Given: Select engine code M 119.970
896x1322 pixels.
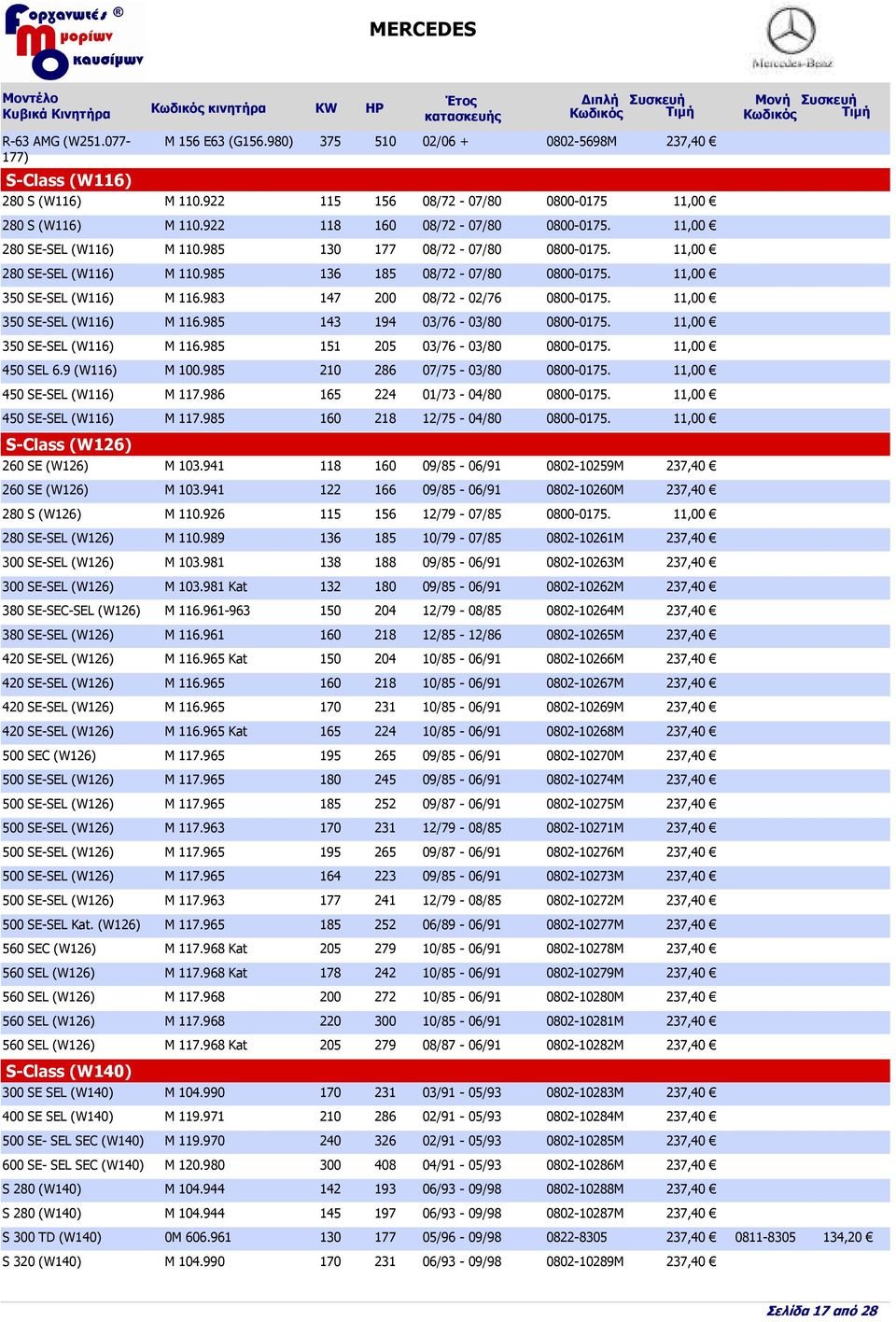Looking at the screenshot, I should pyautogui.click(x=194, y=1141).
